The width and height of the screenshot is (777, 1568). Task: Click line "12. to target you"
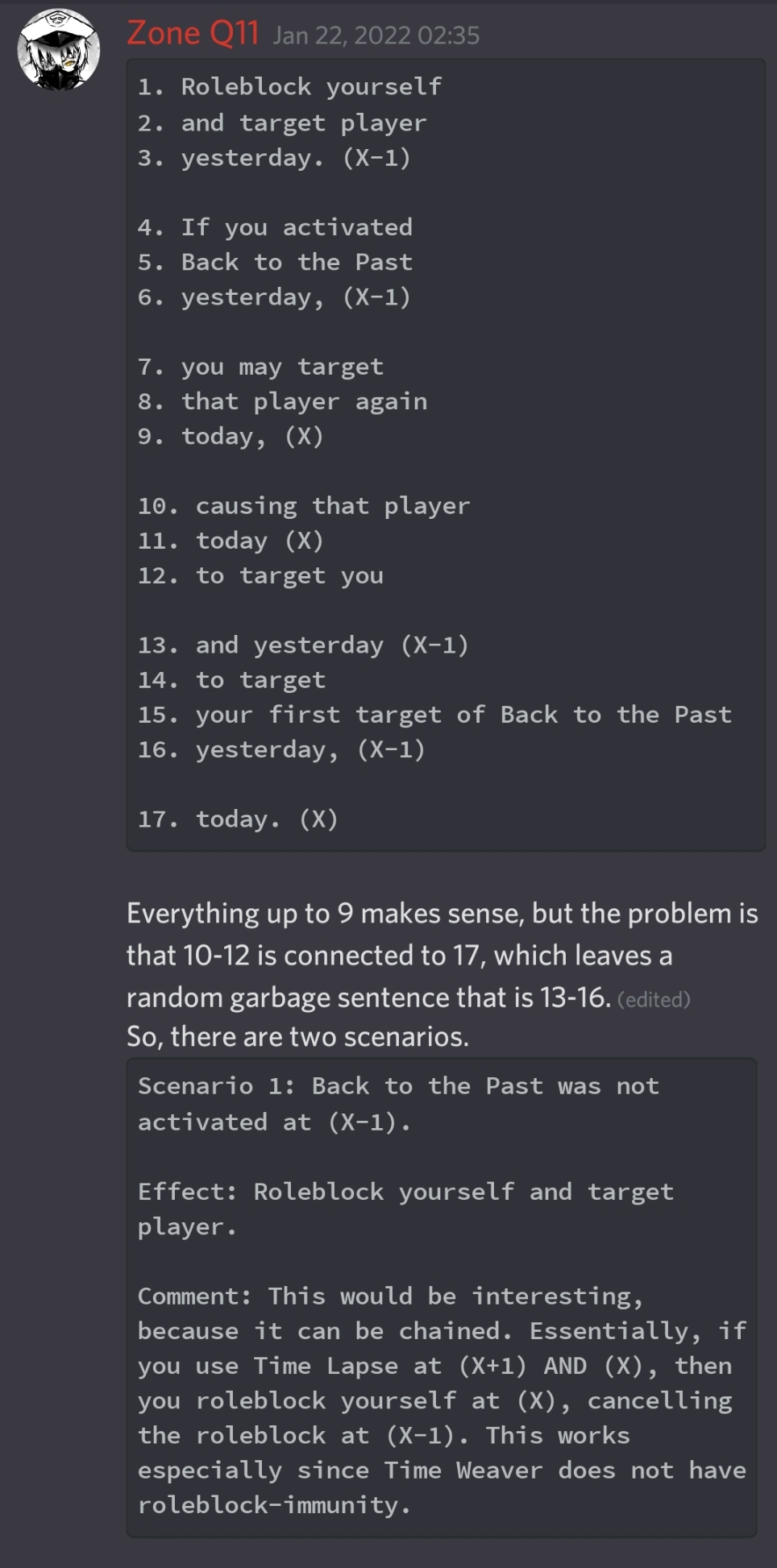click(260, 575)
